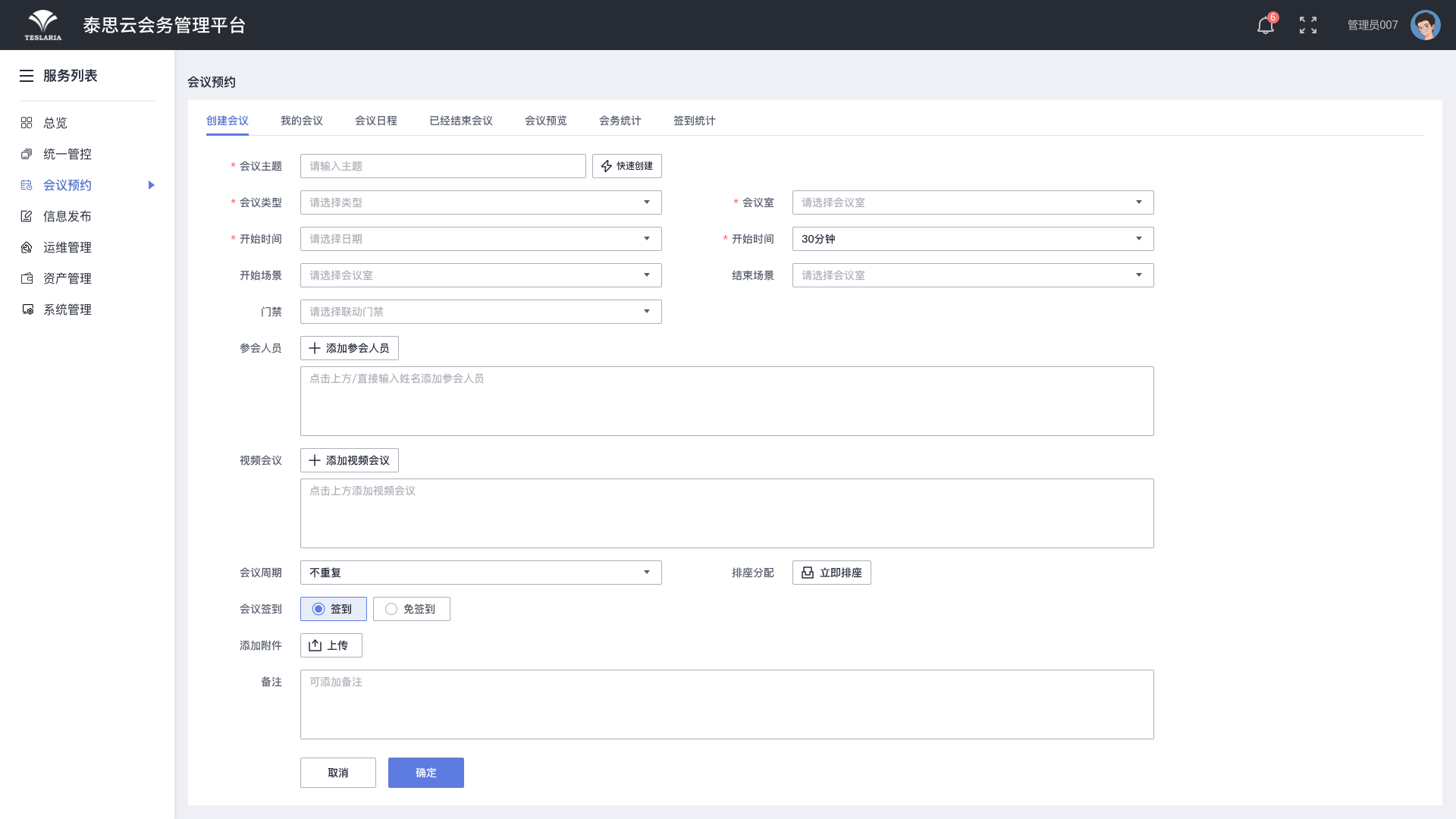Image resolution: width=1456 pixels, height=819 pixels.
Task: Select the 签到 radio option
Action: [x=334, y=609]
